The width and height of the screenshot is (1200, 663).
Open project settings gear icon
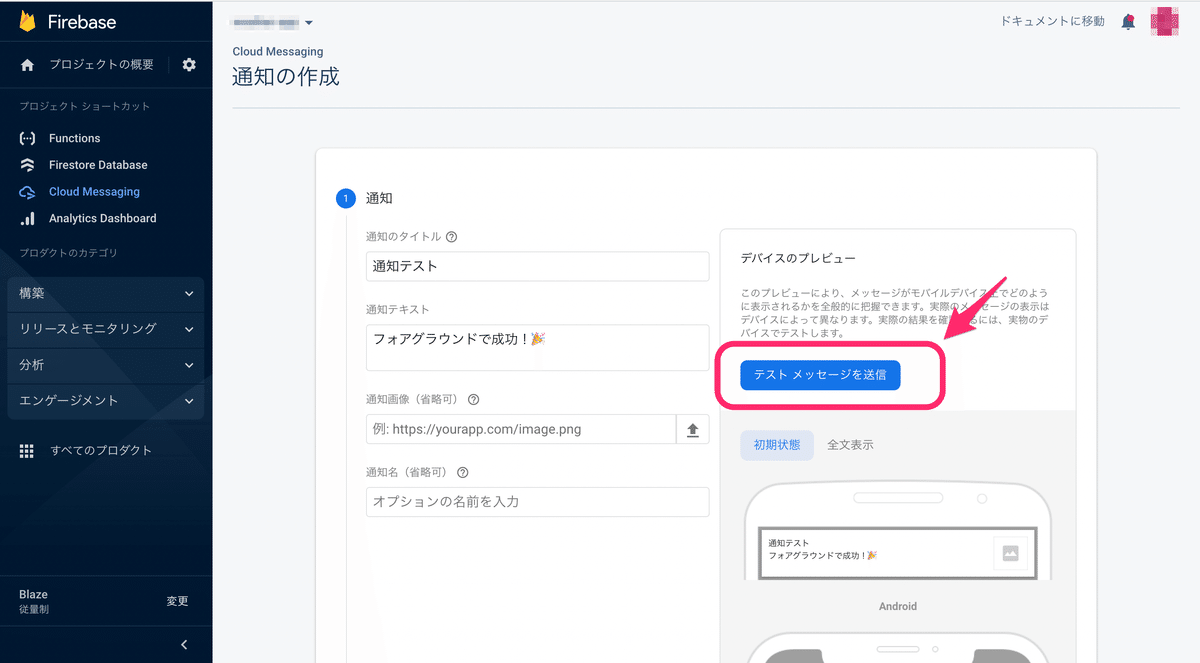189,65
